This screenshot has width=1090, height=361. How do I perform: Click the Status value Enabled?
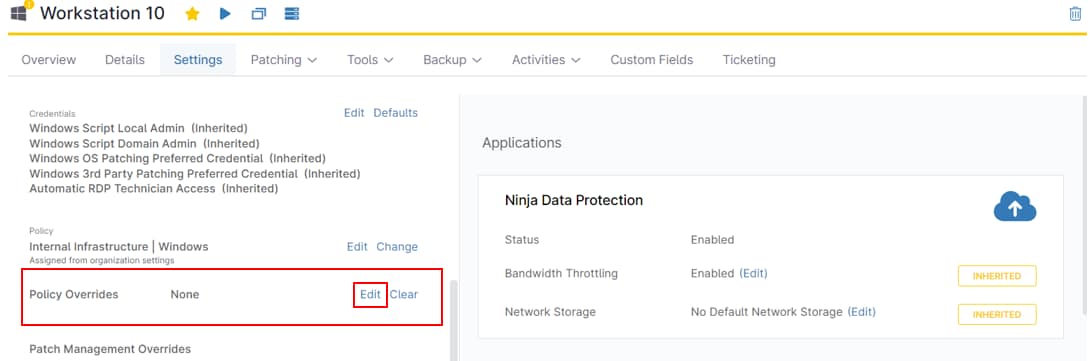click(712, 240)
